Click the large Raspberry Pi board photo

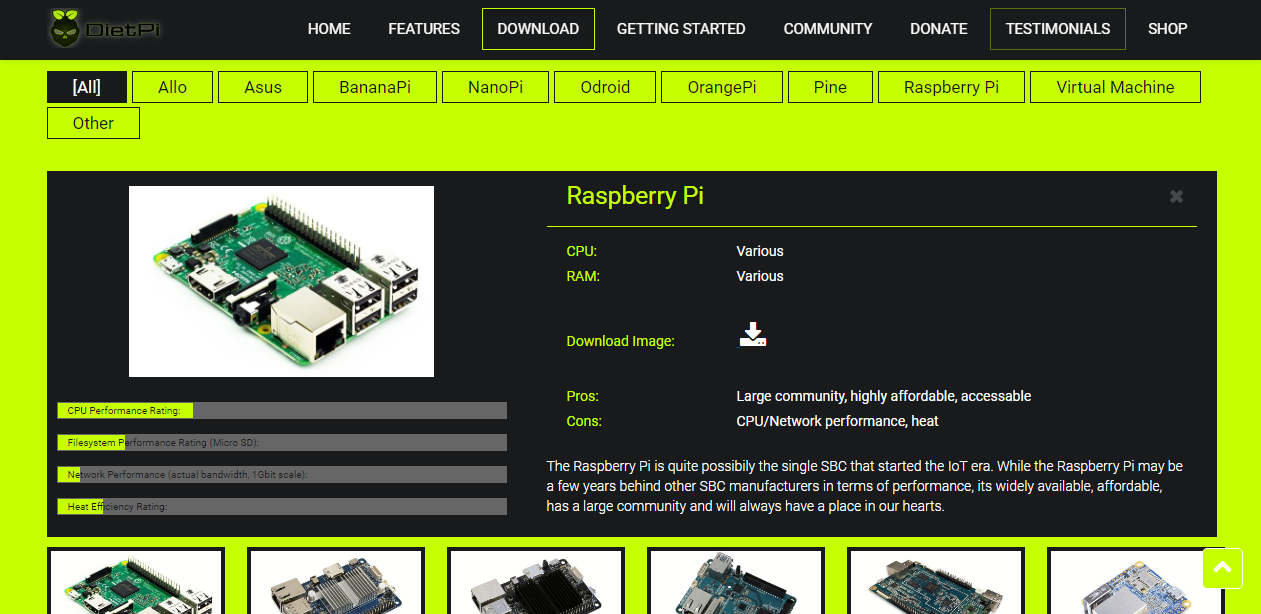[x=281, y=281]
